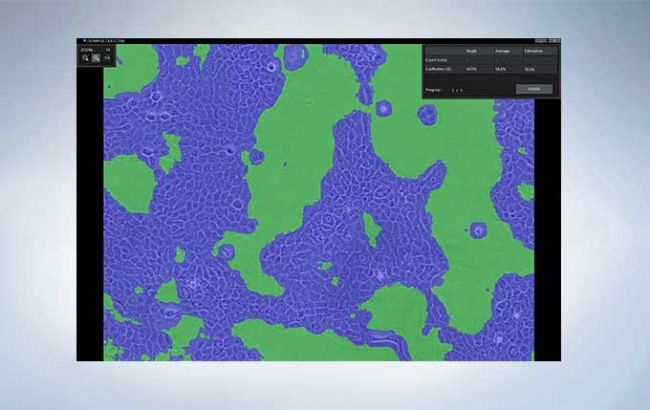Image resolution: width=650 pixels, height=410 pixels.
Task: Select the Average column header
Action: (x=502, y=51)
